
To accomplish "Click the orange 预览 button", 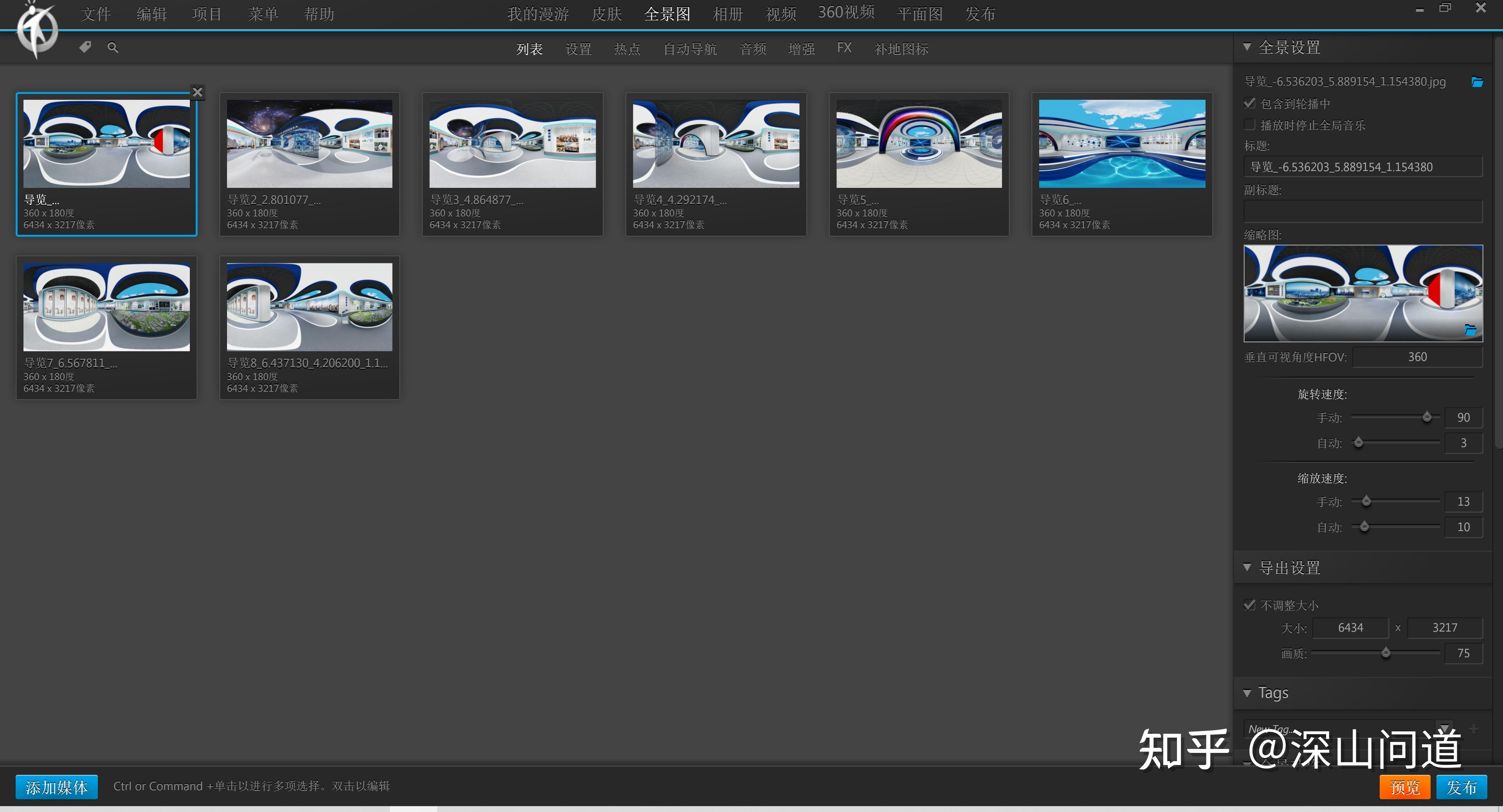I will point(1404,787).
